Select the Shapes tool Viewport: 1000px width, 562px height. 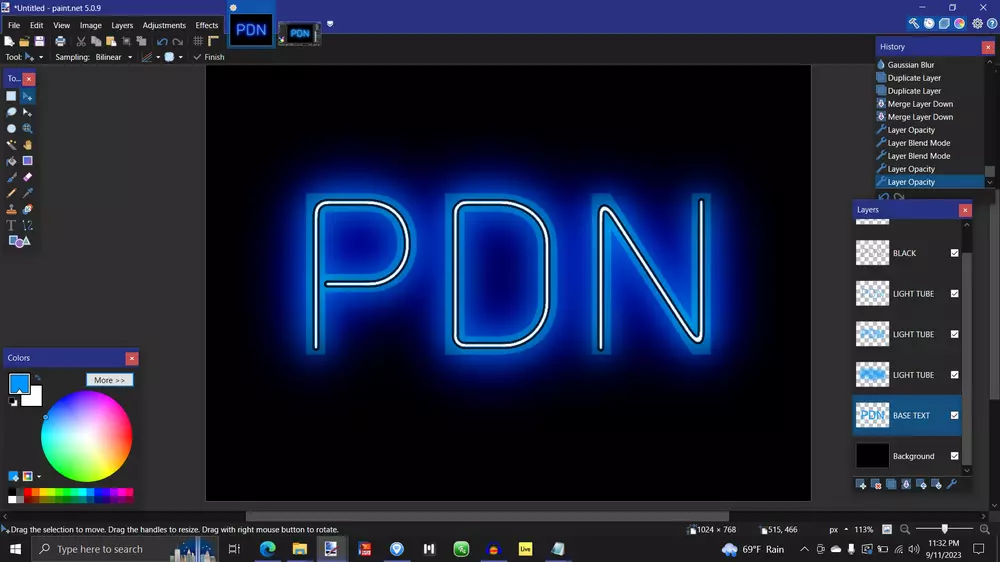tap(19, 241)
